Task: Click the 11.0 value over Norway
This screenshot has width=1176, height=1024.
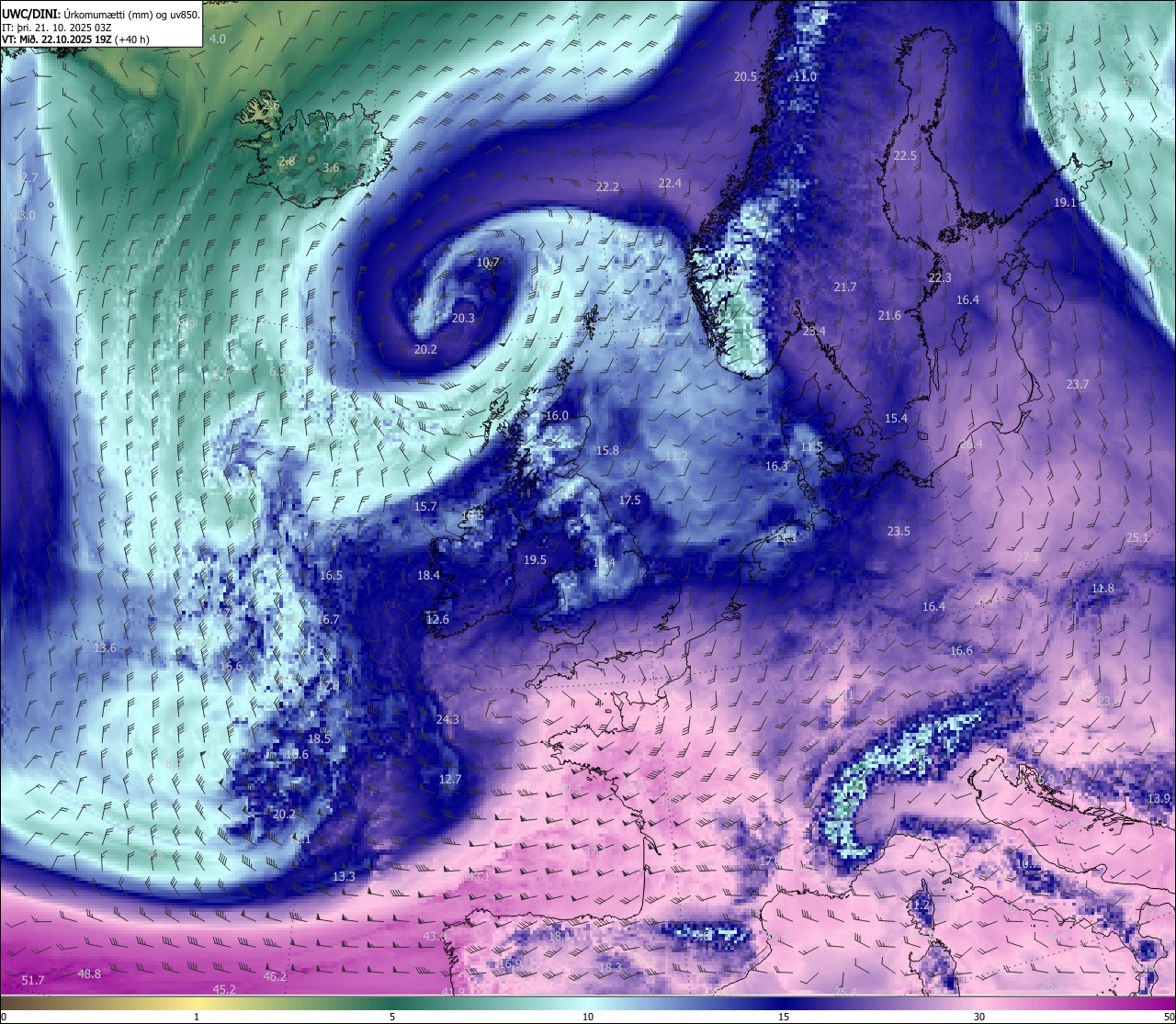Action: click(805, 77)
